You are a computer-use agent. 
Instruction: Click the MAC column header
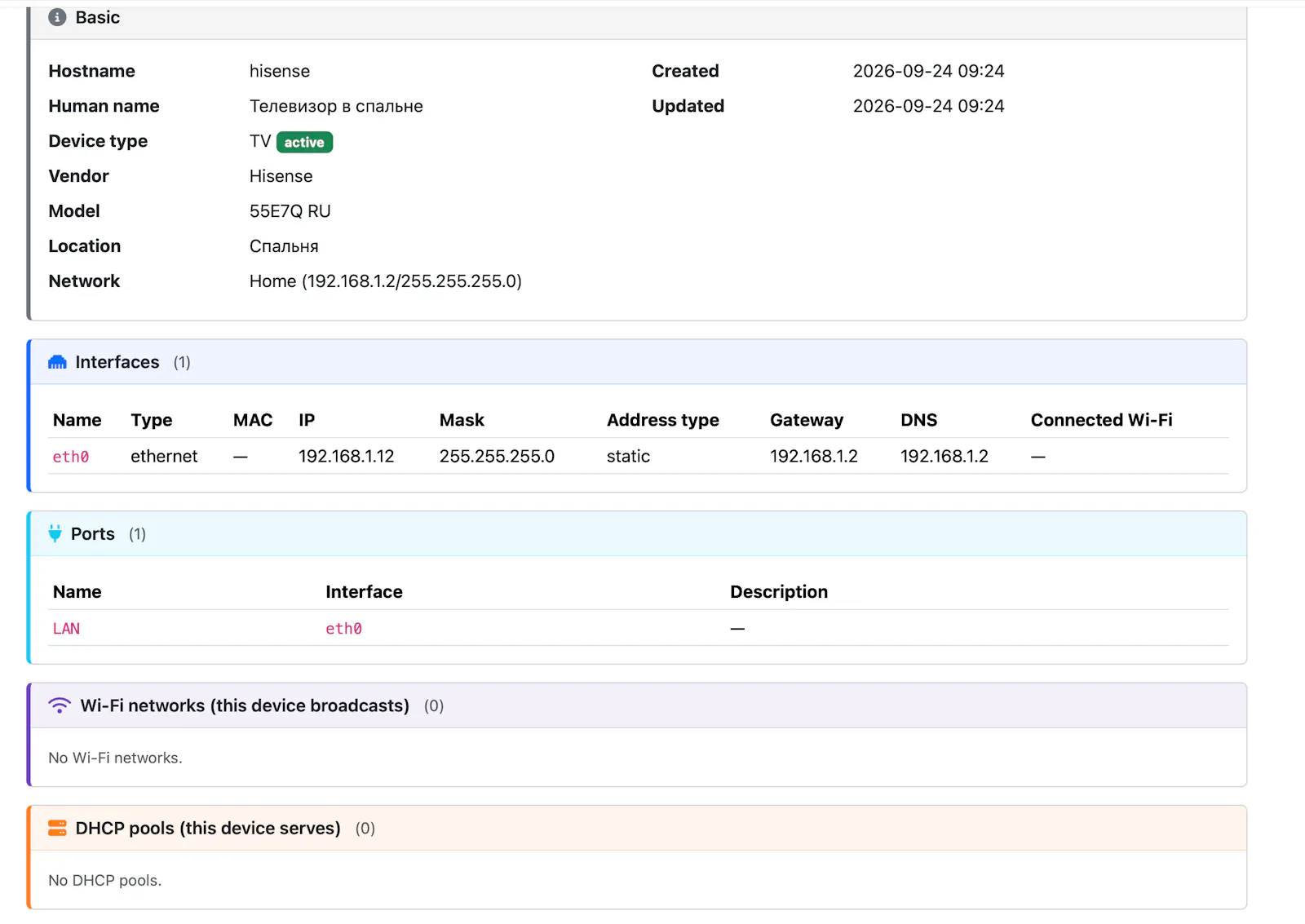point(253,420)
